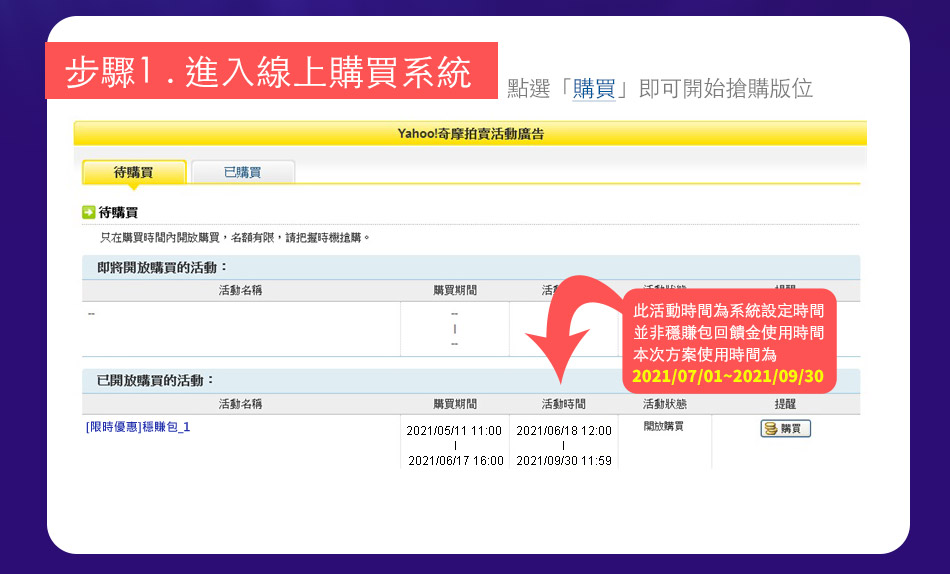Click the 步驟1 進入線上購買系統 red banner
This screenshot has height=574, width=950.
tap(270, 71)
